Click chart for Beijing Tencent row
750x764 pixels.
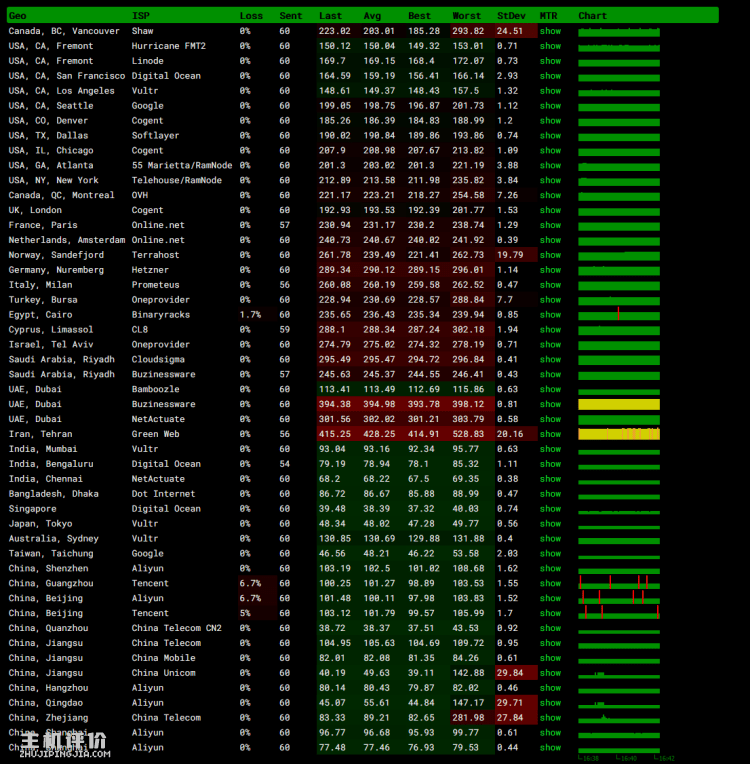click(x=619, y=612)
